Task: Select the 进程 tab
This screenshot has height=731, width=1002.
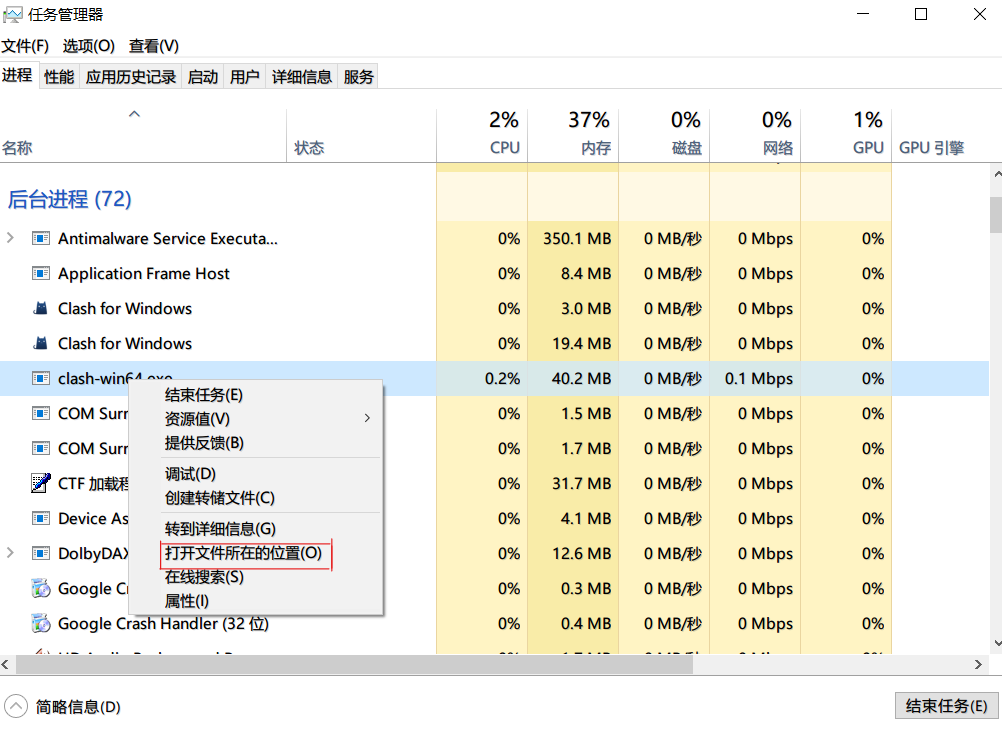Action: tap(17, 75)
